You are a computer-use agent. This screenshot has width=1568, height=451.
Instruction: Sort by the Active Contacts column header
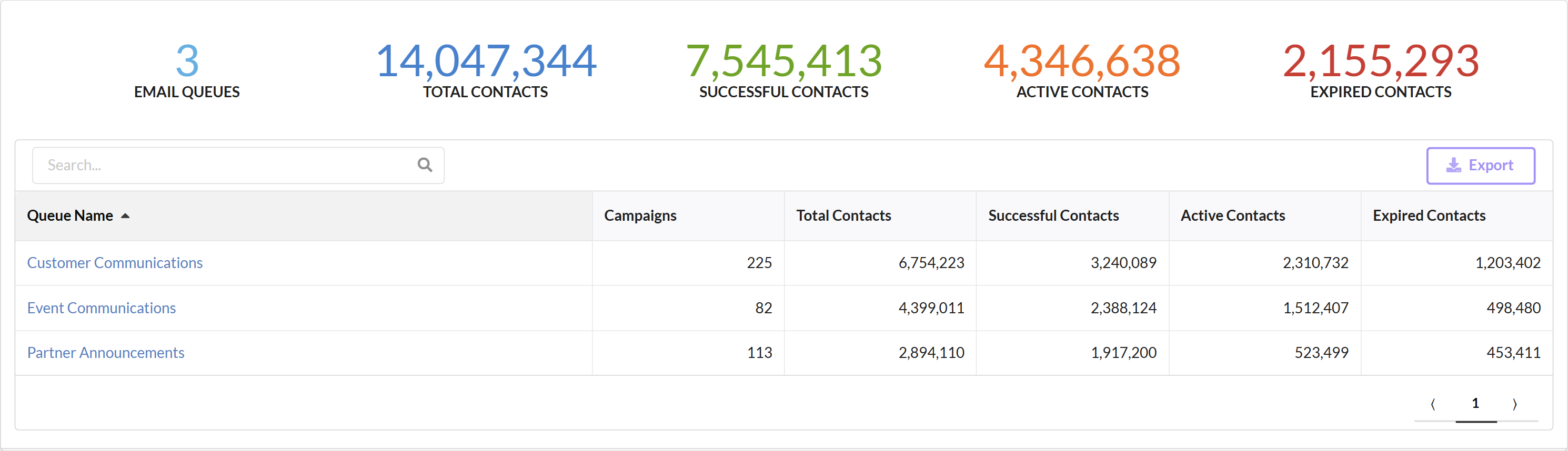pyautogui.click(x=1233, y=216)
